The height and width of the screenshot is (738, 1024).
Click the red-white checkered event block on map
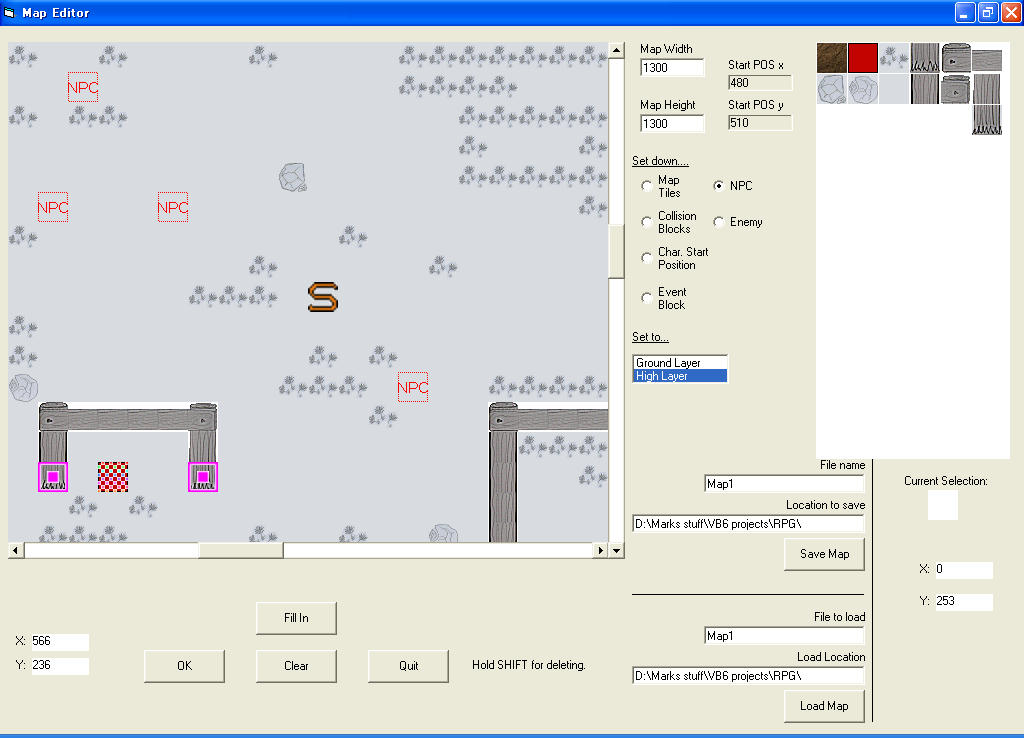point(113,477)
